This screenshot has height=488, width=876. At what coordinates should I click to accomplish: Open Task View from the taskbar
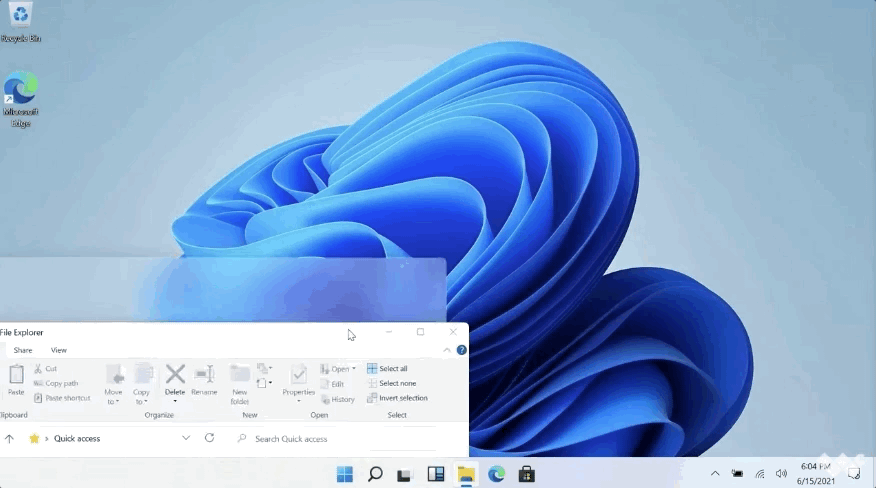[405, 475]
